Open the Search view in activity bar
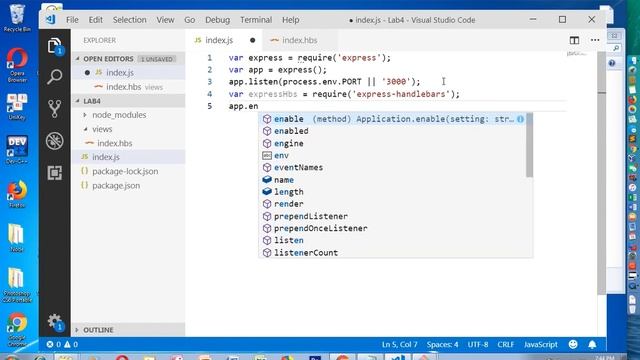This screenshot has height=360, width=640. pos(54,77)
